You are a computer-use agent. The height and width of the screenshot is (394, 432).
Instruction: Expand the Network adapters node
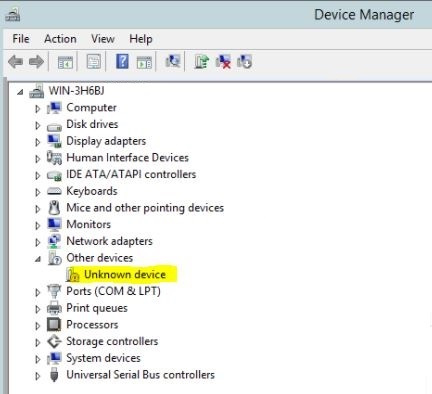(x=37, y=242)
